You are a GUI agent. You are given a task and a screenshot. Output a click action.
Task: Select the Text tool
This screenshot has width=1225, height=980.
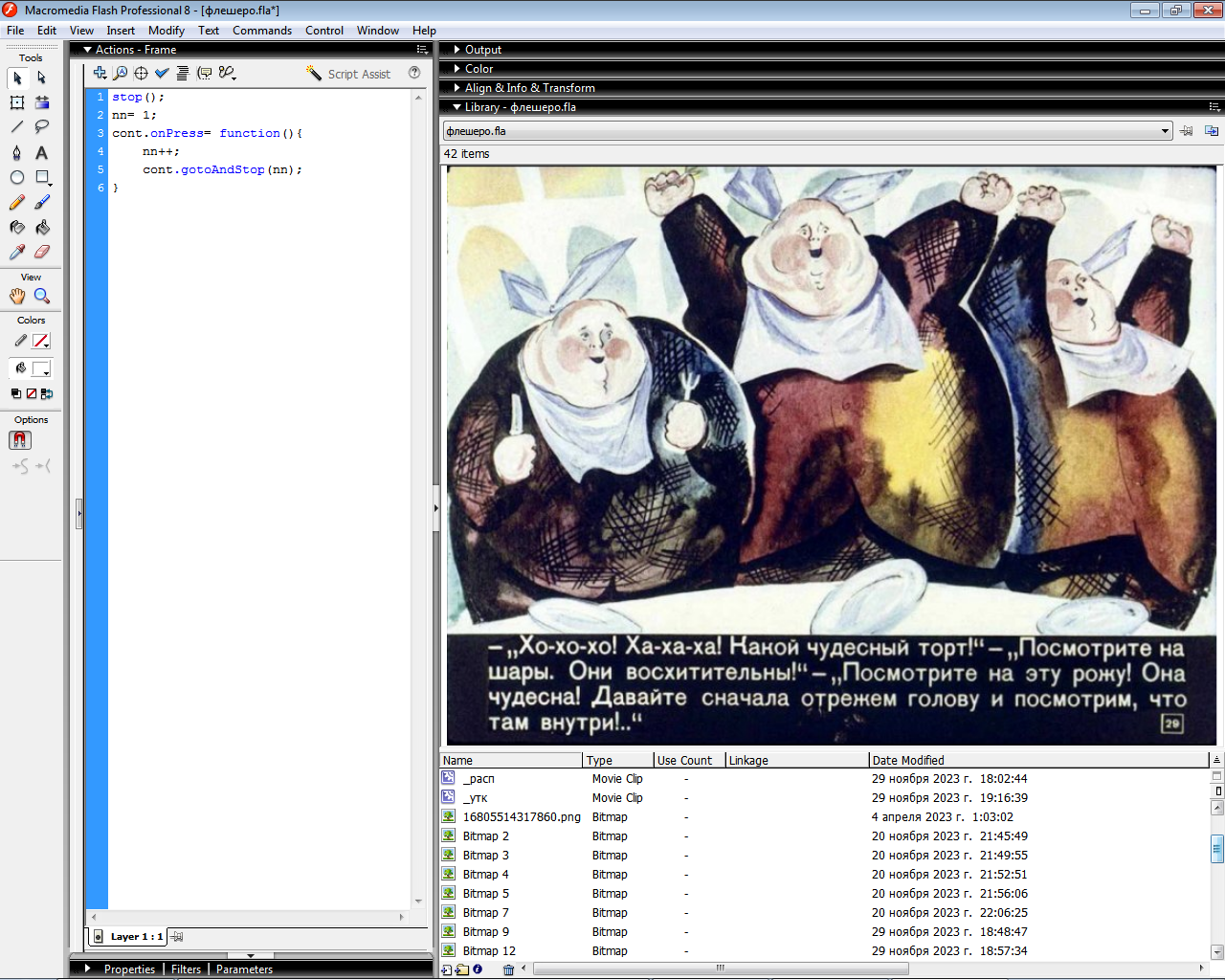(42, 152)
